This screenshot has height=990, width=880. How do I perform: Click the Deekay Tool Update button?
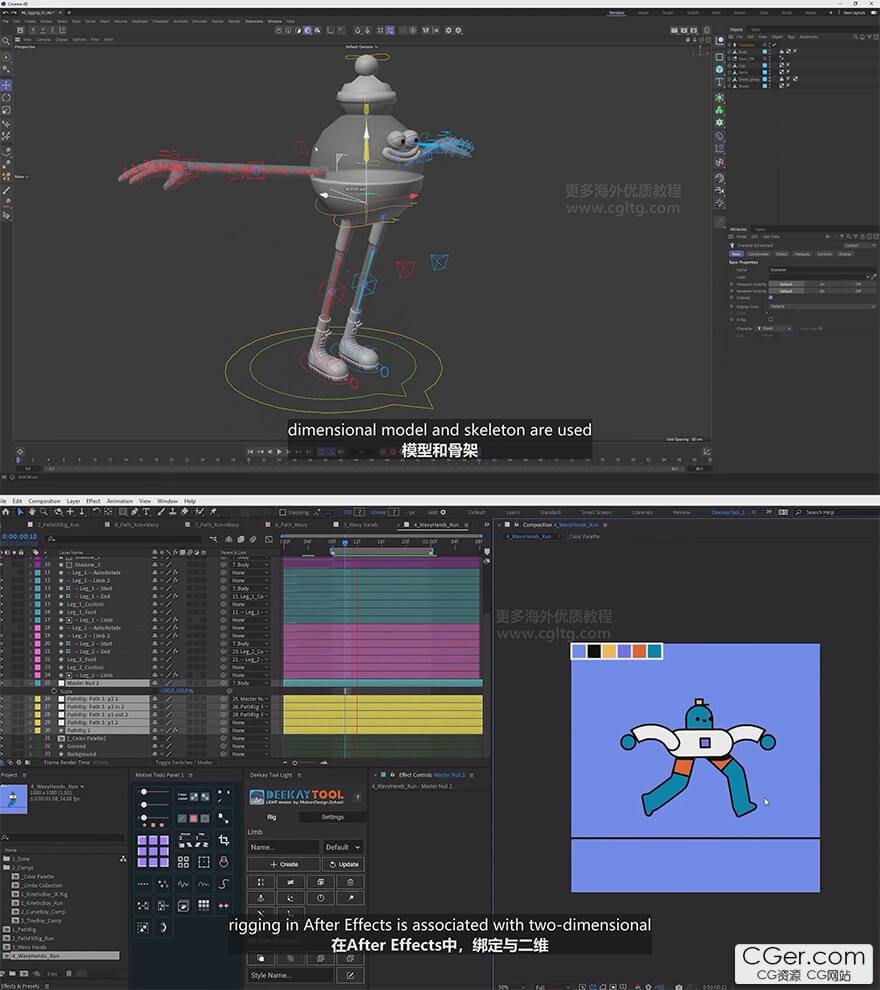(x=344, y=864)
